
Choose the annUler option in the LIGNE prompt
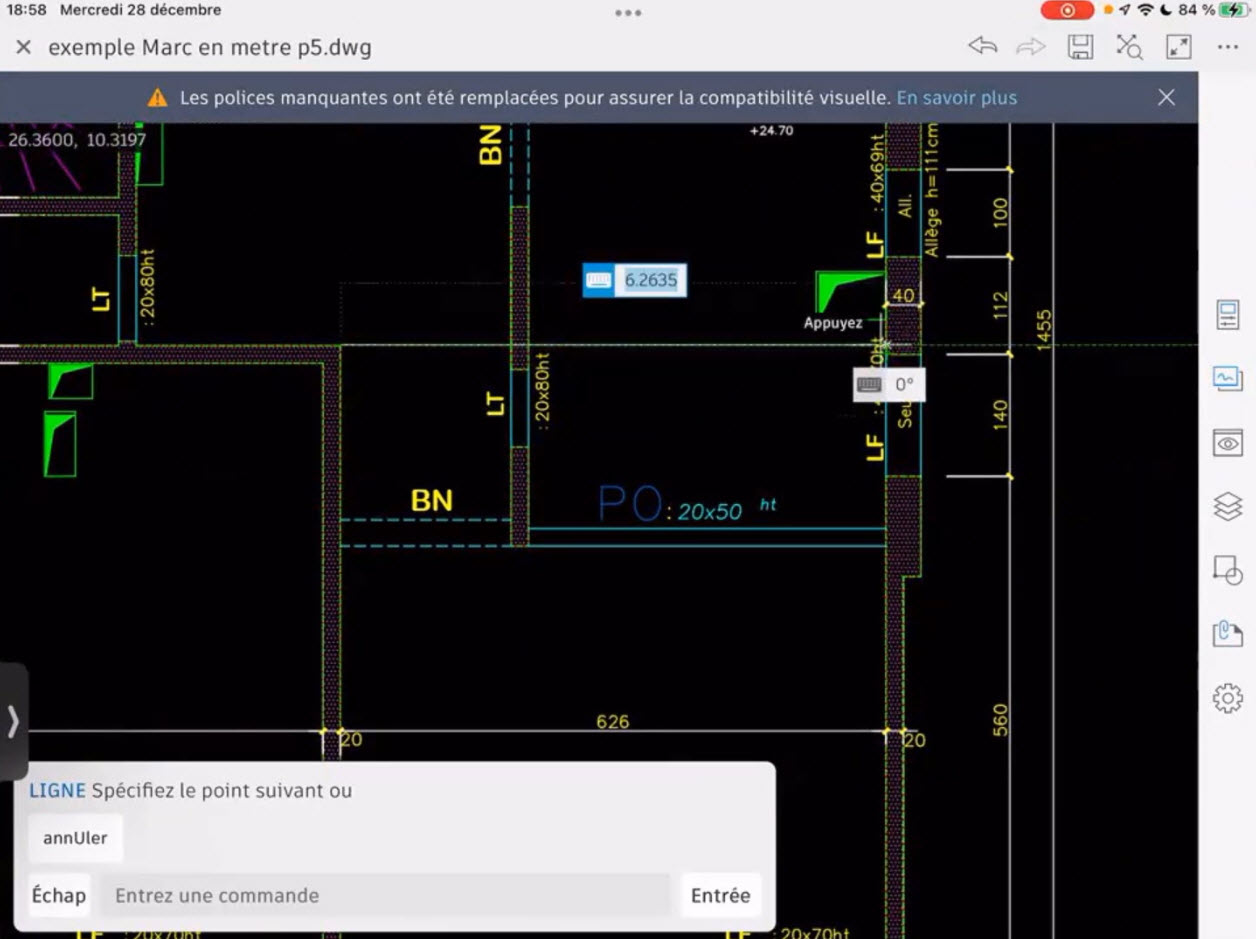(75, 837)
